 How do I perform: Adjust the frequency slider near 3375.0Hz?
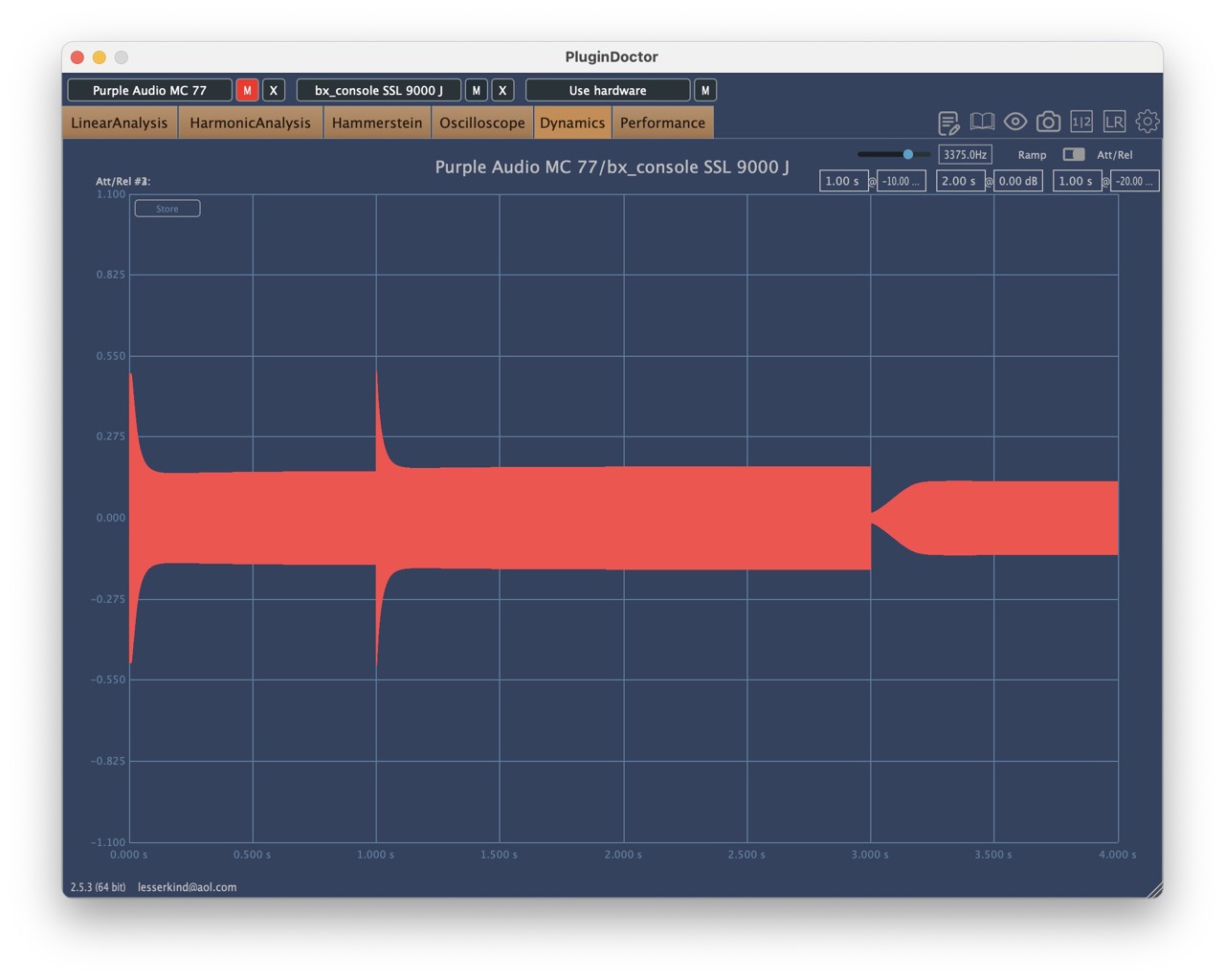907,154
